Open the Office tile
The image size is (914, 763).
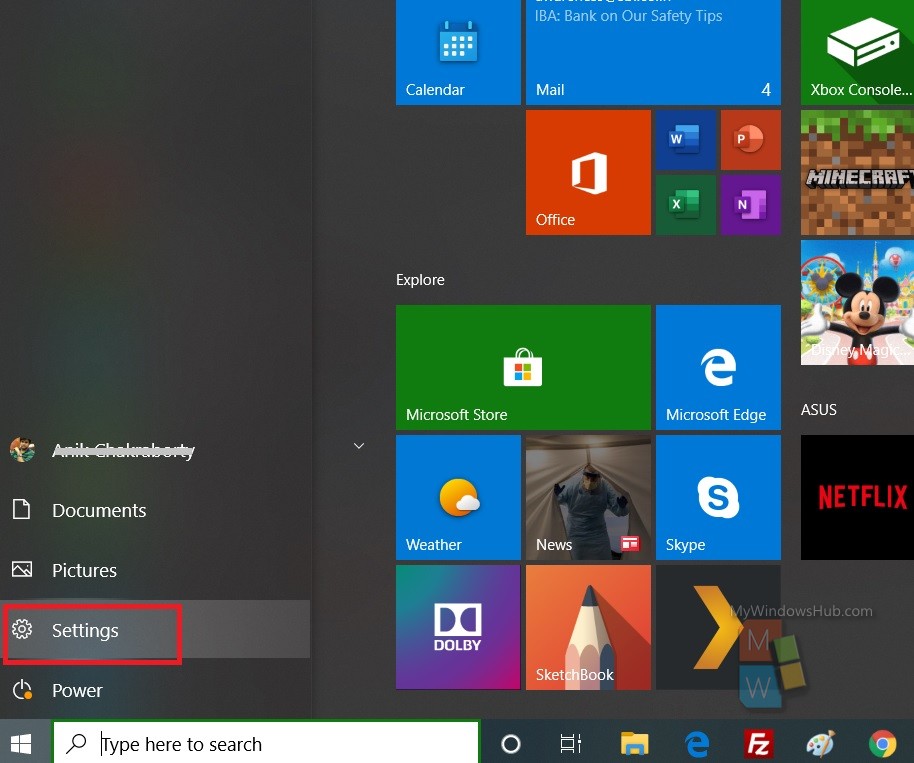[588, 173]
